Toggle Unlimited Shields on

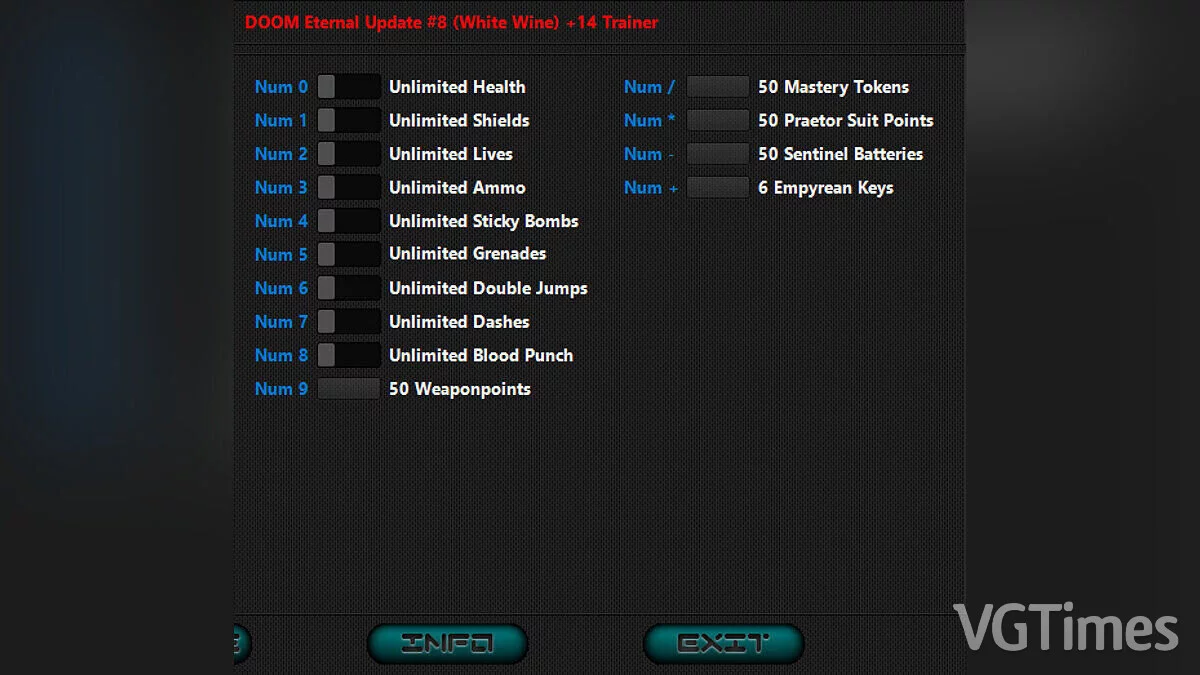coord(348,120)
